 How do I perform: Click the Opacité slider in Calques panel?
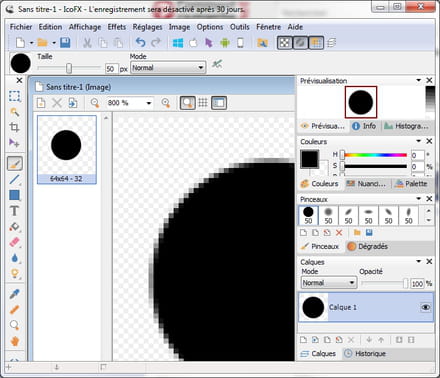[385, 284]
